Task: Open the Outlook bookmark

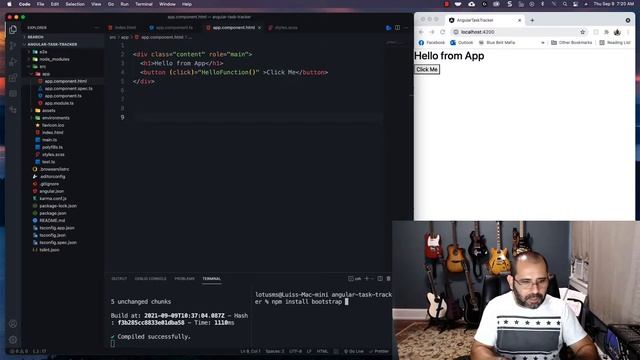Action: coord(462,42)
